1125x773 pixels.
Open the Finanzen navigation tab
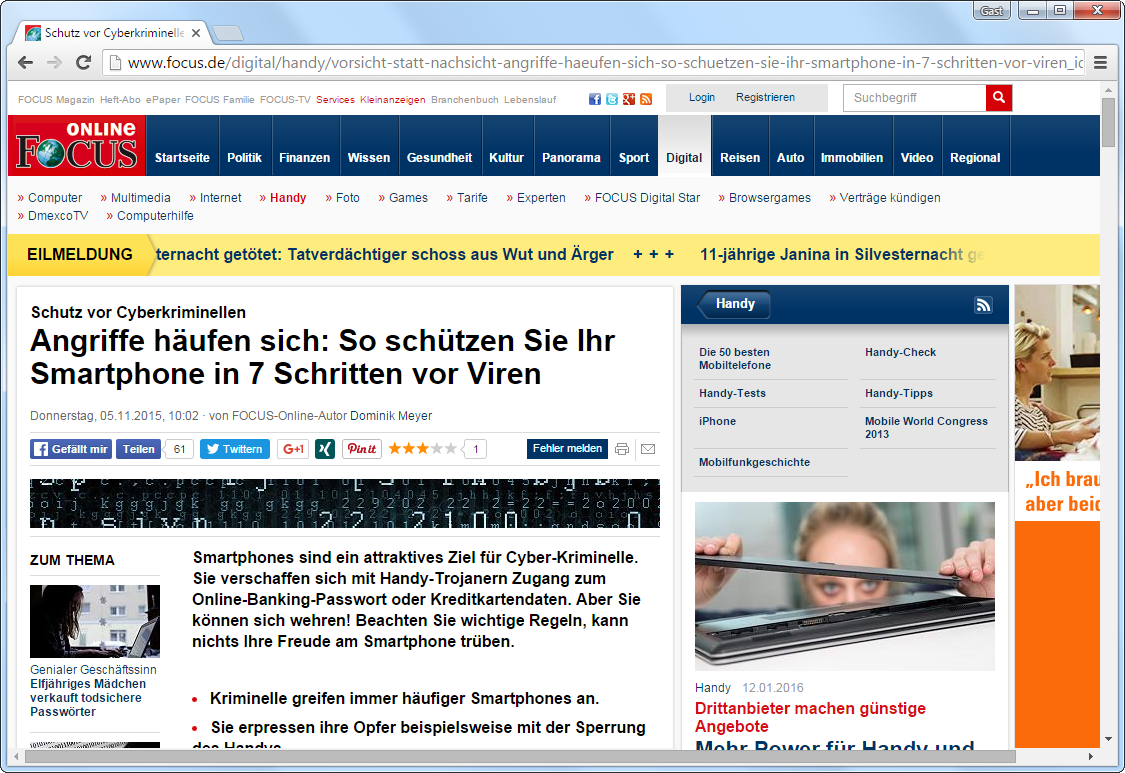pos(304,158)
